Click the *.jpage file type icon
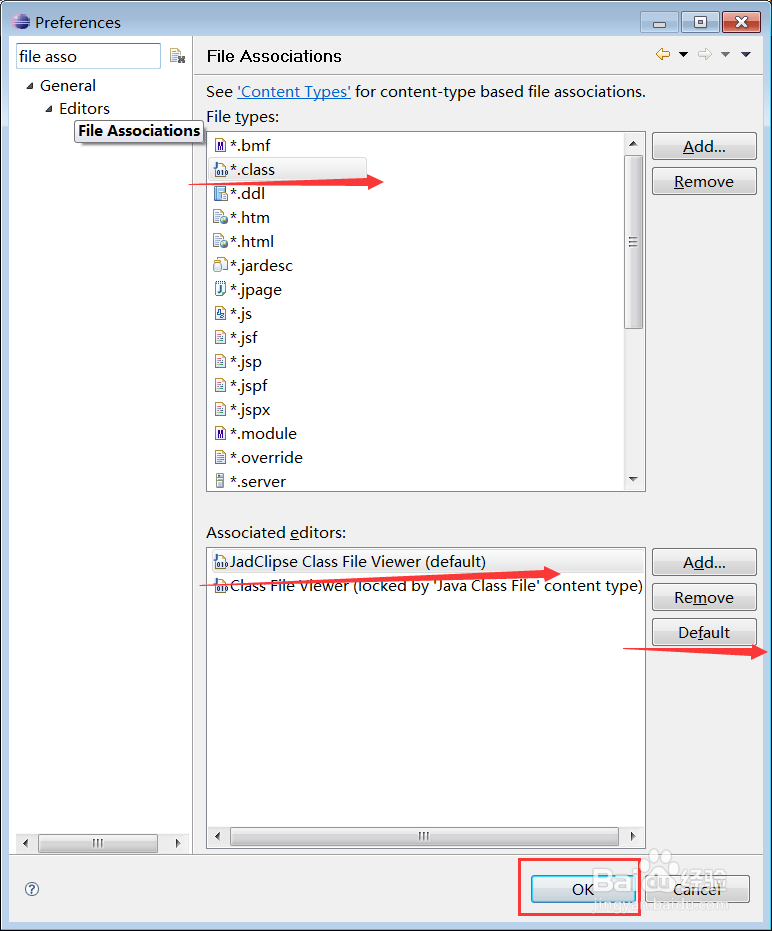The height and width of the screenshot is (931, 772). click(220, 290)
